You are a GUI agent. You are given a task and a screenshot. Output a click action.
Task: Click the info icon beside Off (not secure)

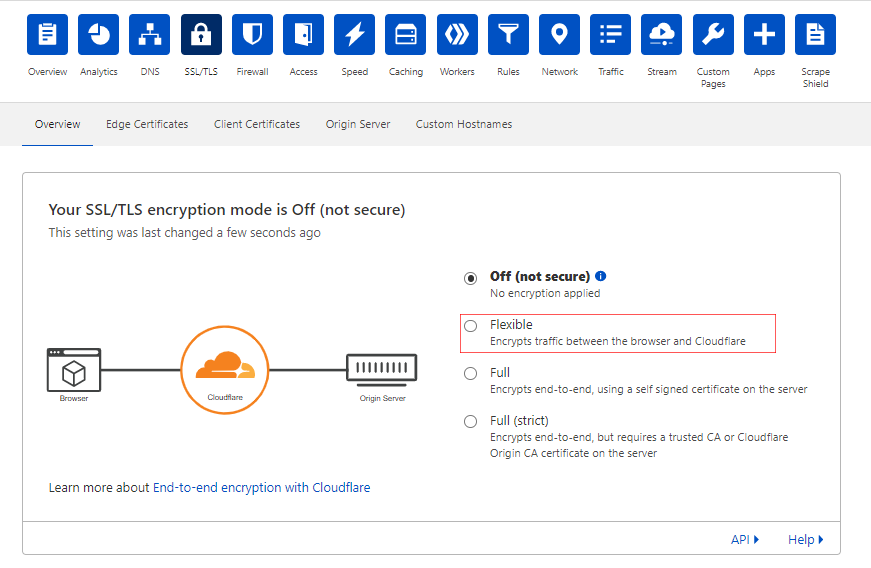click(x=601, y=276)
